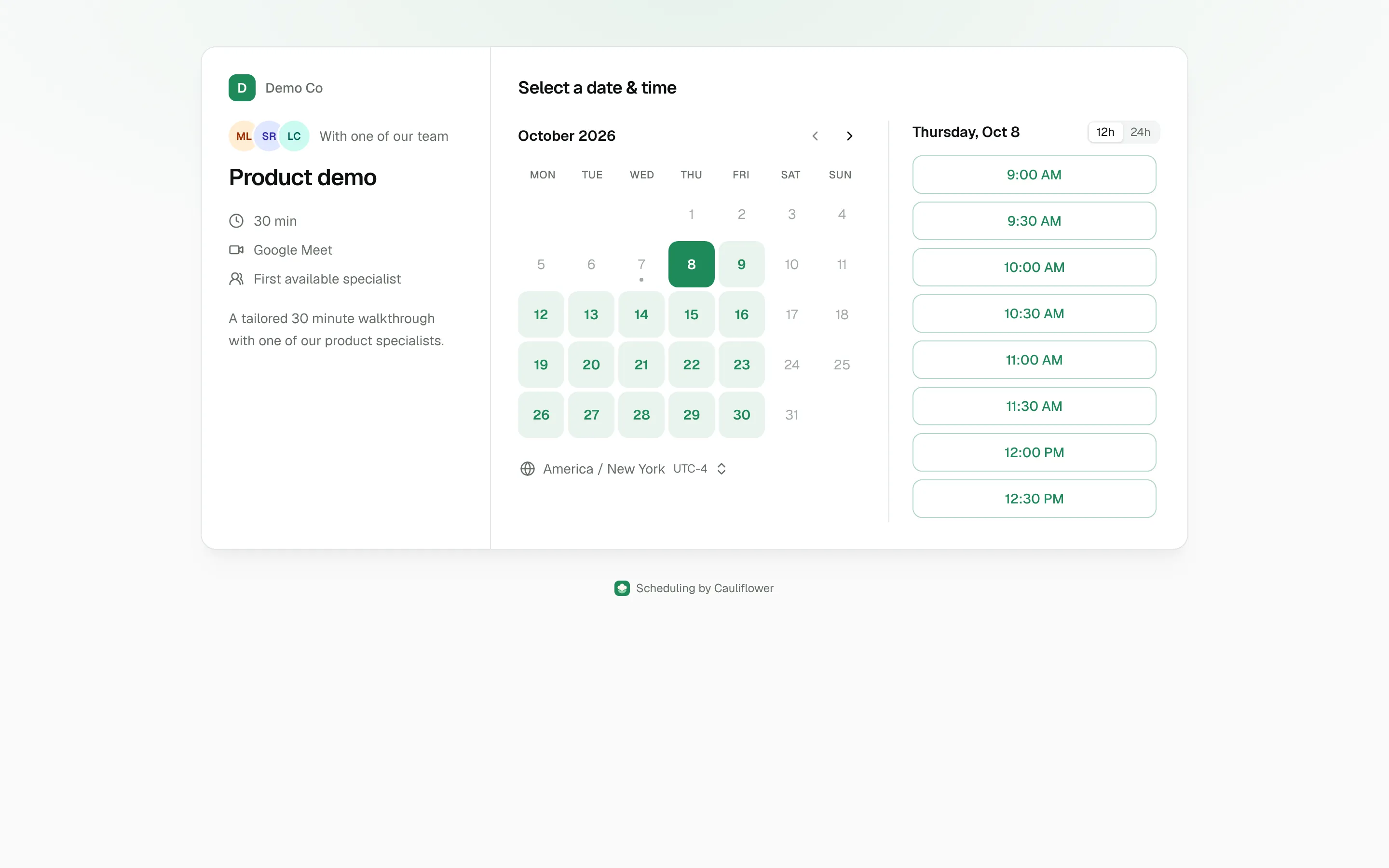This screenshot has width=1389, height=868.
Task: Click the 30 min duration text
Action: pos(275,221)
